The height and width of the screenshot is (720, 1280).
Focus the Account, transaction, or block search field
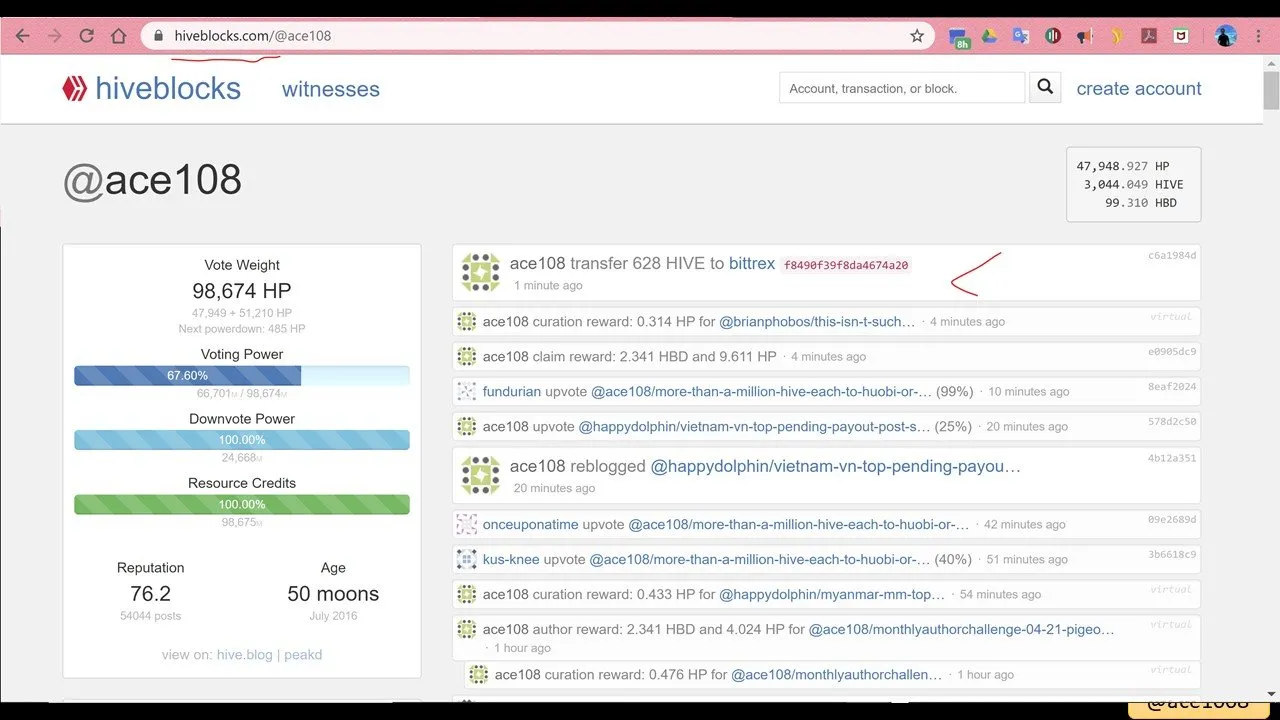pos(902,88)
